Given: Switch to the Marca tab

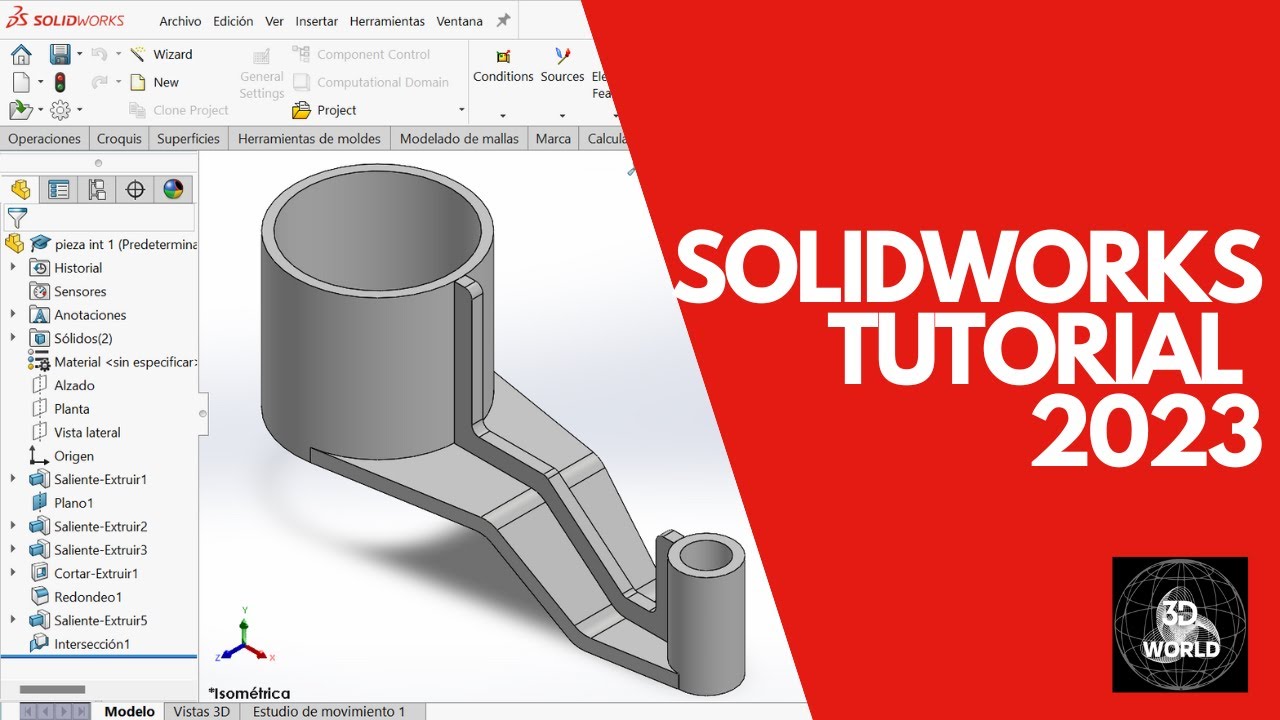Looking at the screenshot, I should 553,139.
